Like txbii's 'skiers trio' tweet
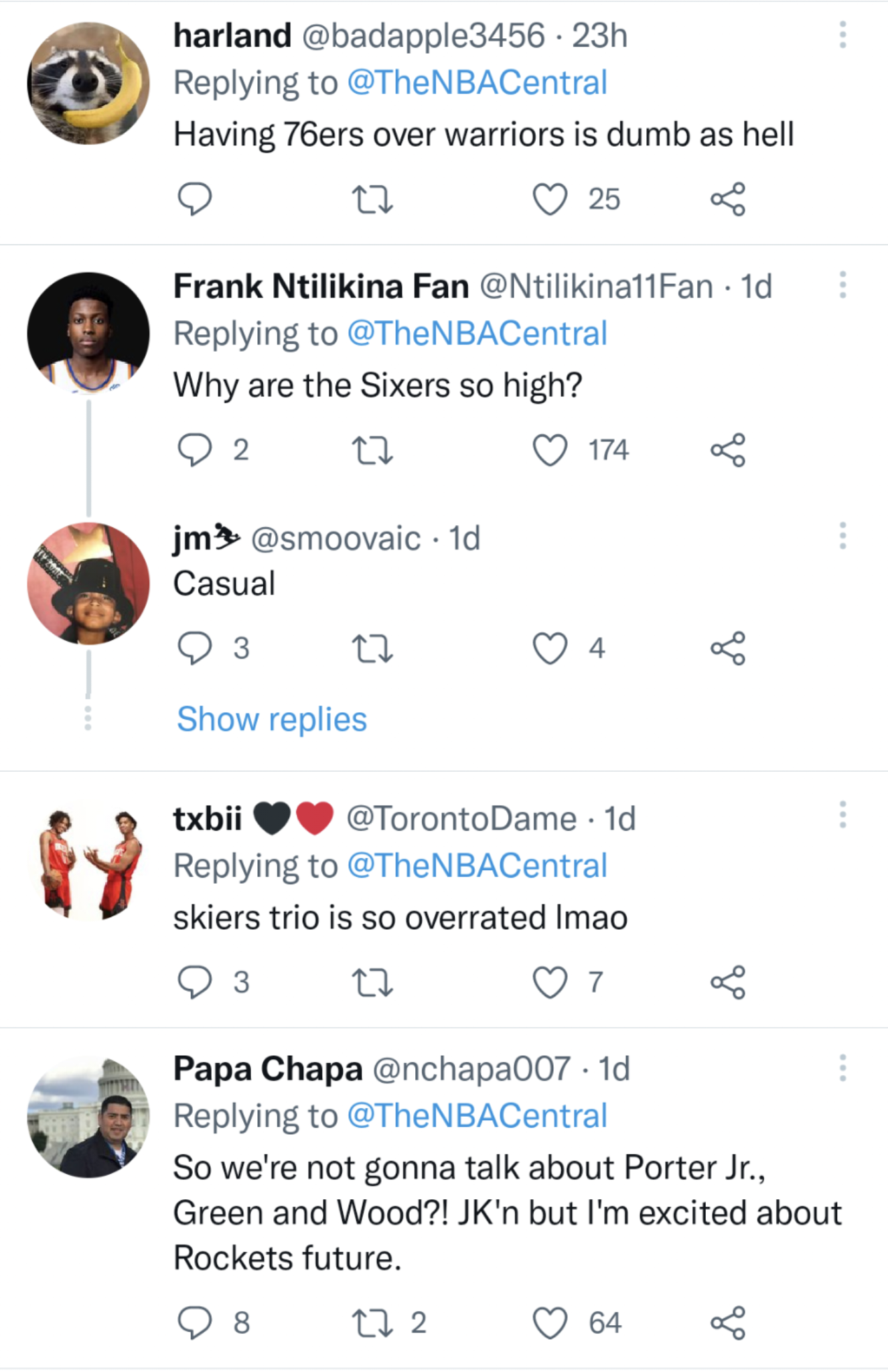 (x=550, y=982)
